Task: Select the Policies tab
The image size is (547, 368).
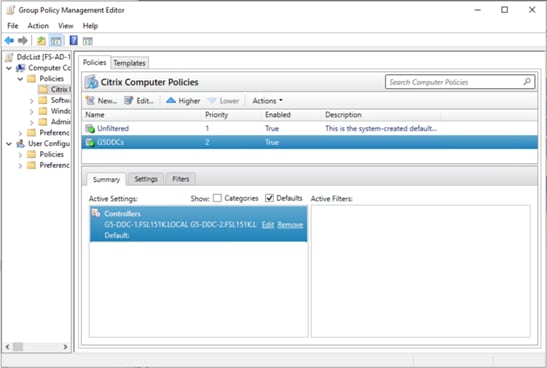Action: tap(94, 62)
